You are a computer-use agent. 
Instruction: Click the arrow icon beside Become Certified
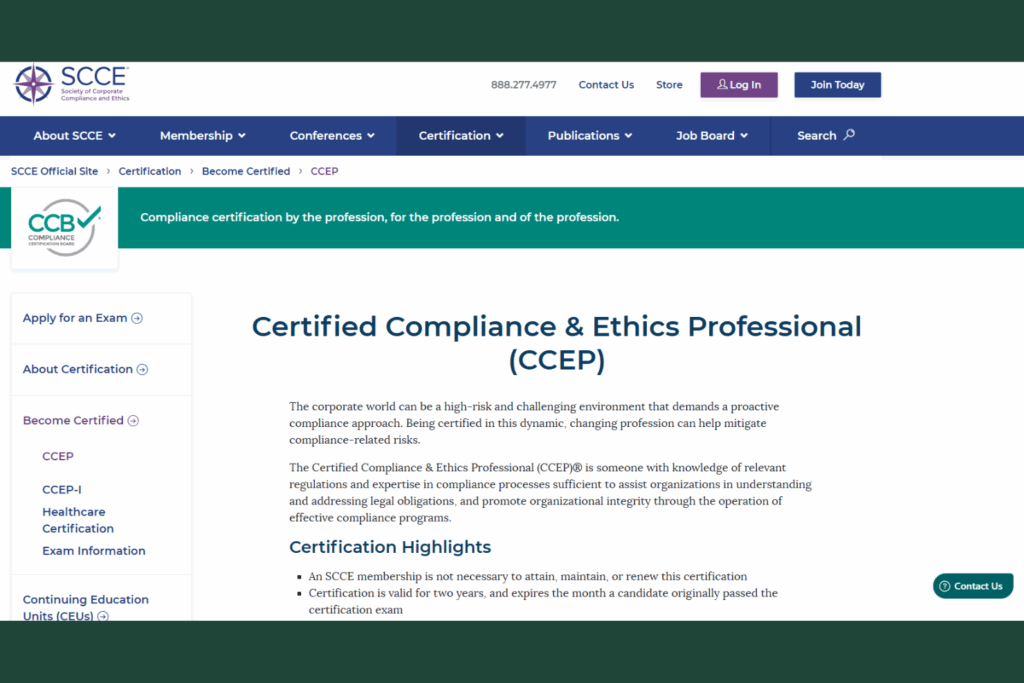click(x=133, y=421)
